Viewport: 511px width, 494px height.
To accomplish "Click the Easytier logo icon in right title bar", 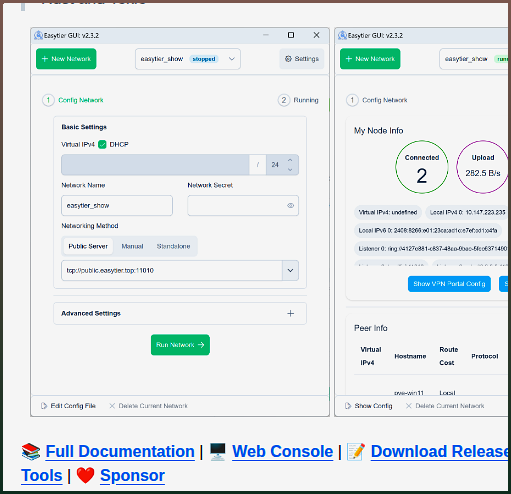I will click(x=342, y=35).
